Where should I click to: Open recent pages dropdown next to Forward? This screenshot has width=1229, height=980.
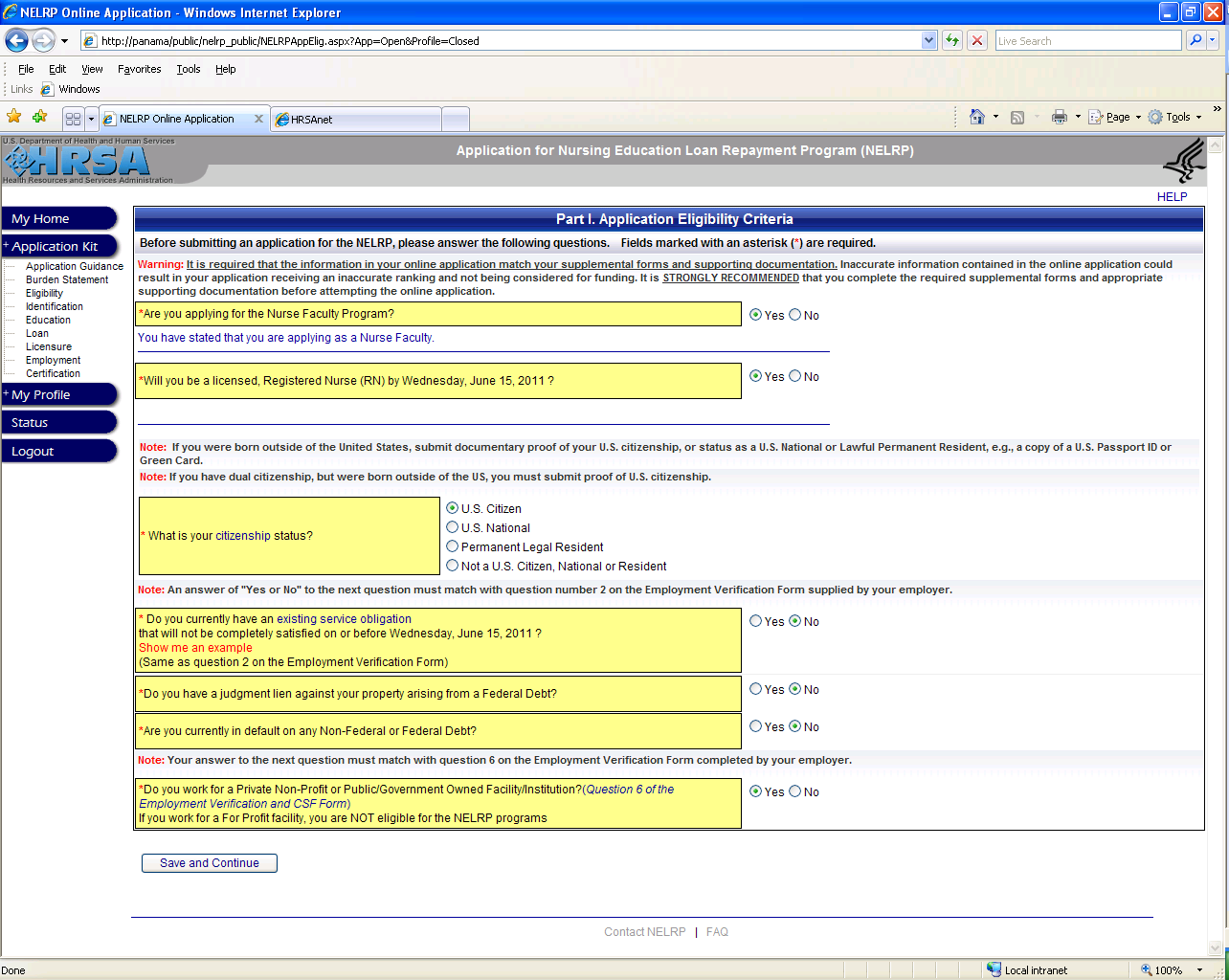(x=64, y=40)
